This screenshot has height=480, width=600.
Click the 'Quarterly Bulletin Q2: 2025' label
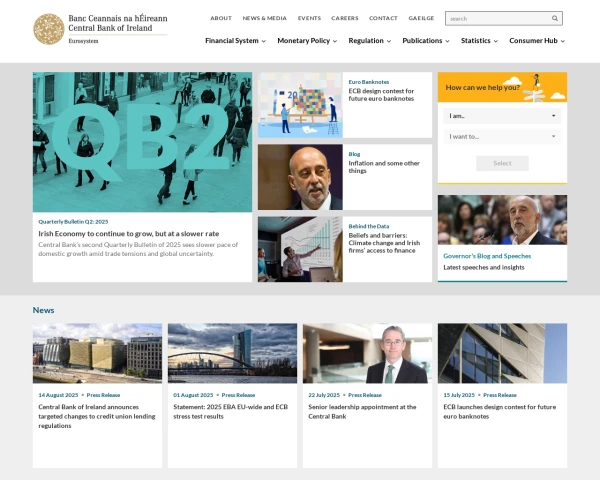[73, 222]
